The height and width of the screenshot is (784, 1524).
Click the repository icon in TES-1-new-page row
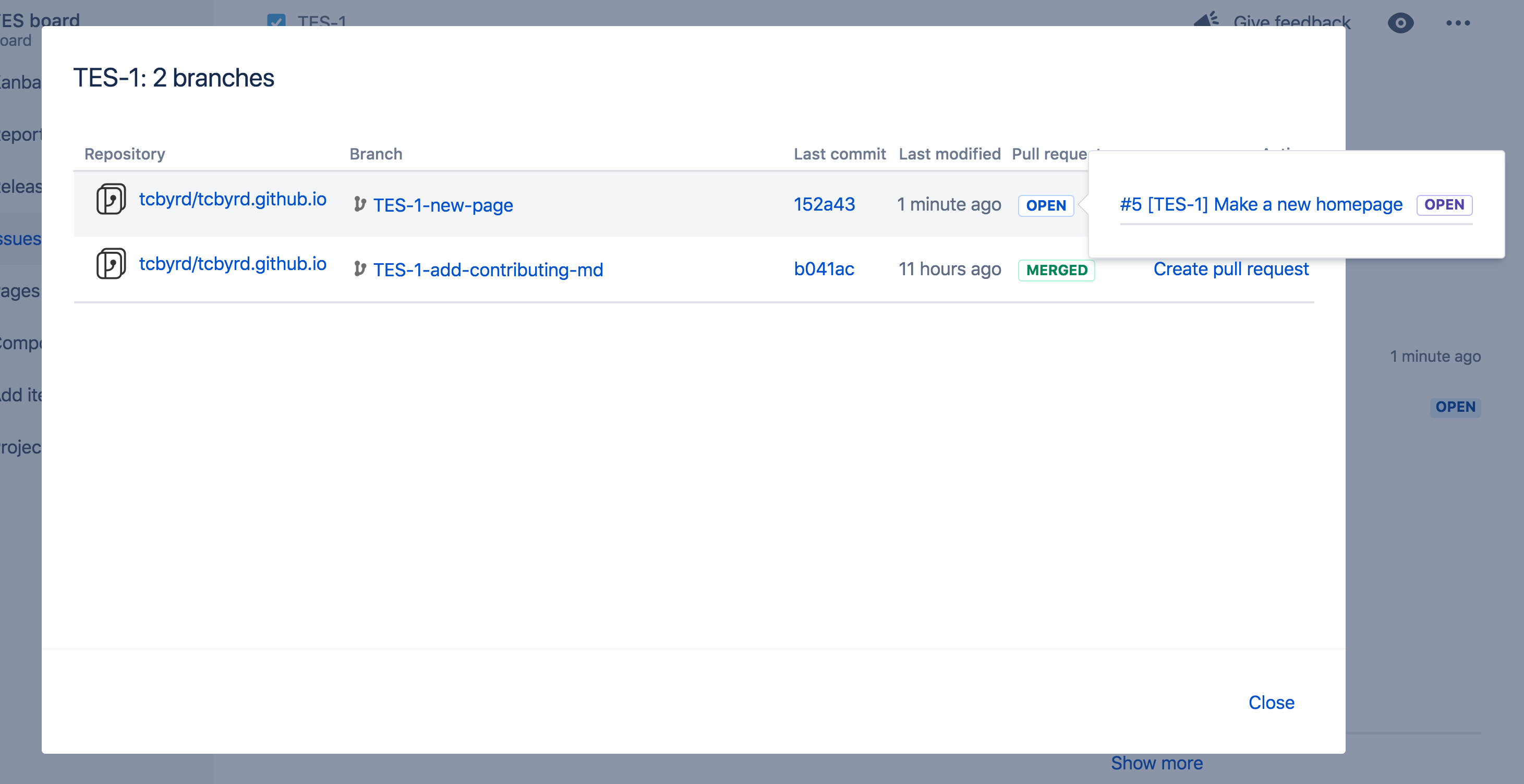(x=111, y=199)
